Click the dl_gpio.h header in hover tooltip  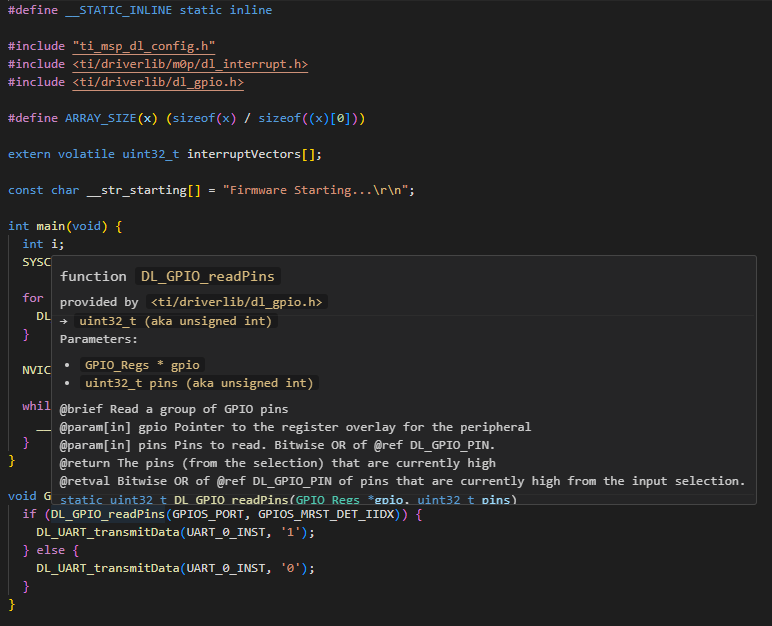click(x=238, y=302)
